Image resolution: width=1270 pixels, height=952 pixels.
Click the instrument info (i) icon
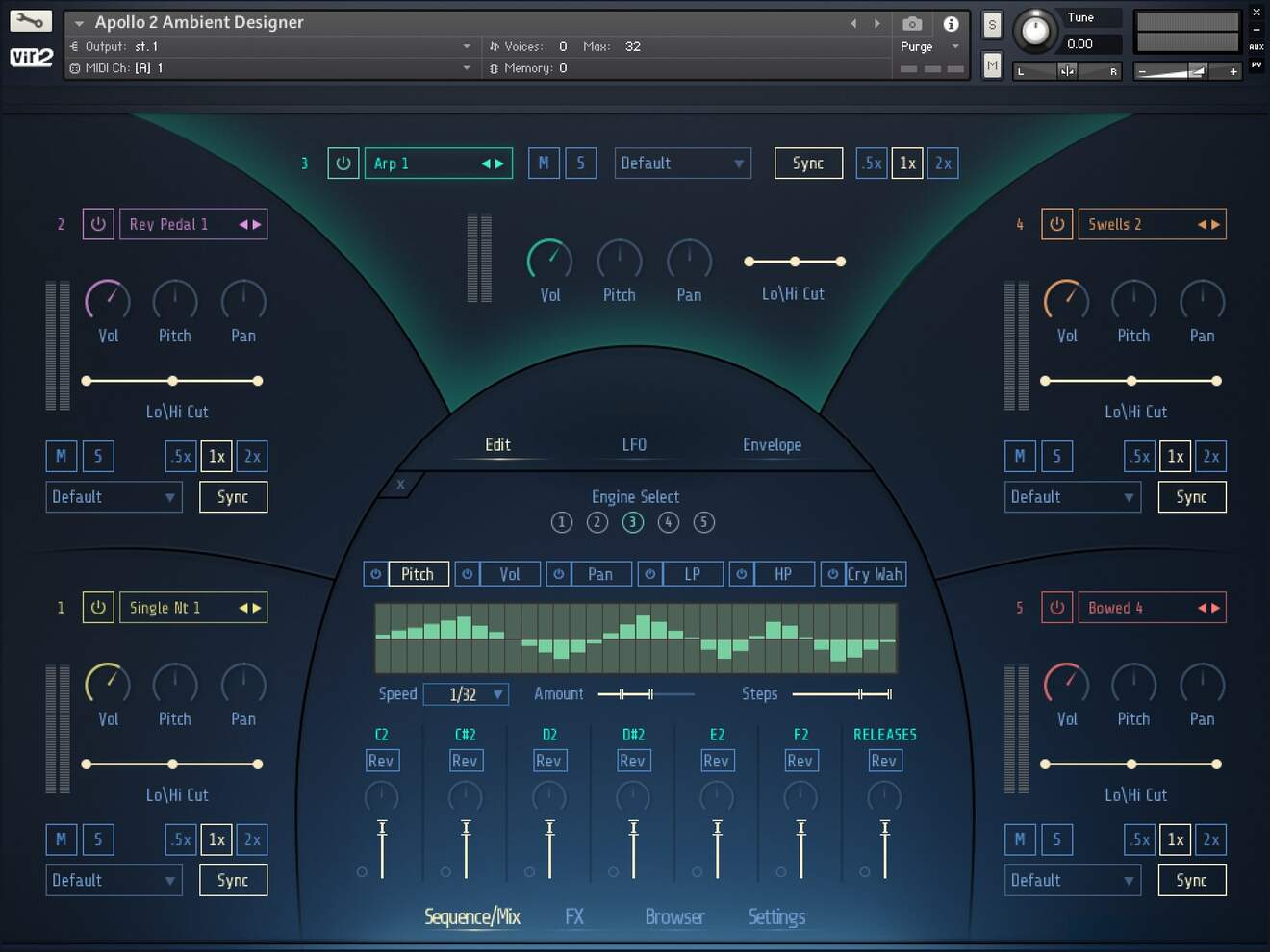click(x=952, y=24)
